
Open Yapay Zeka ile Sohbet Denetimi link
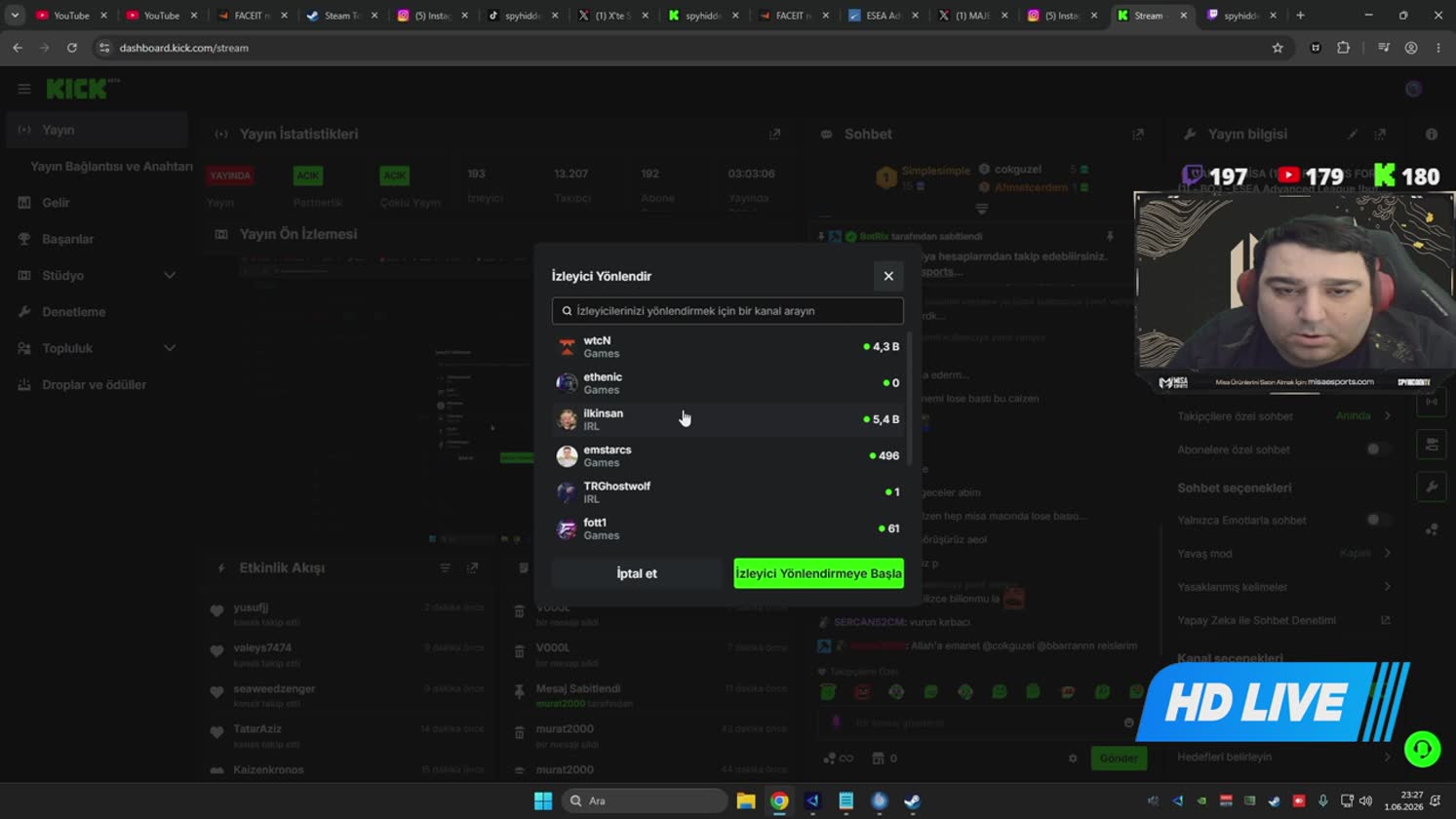(1284, 620)
